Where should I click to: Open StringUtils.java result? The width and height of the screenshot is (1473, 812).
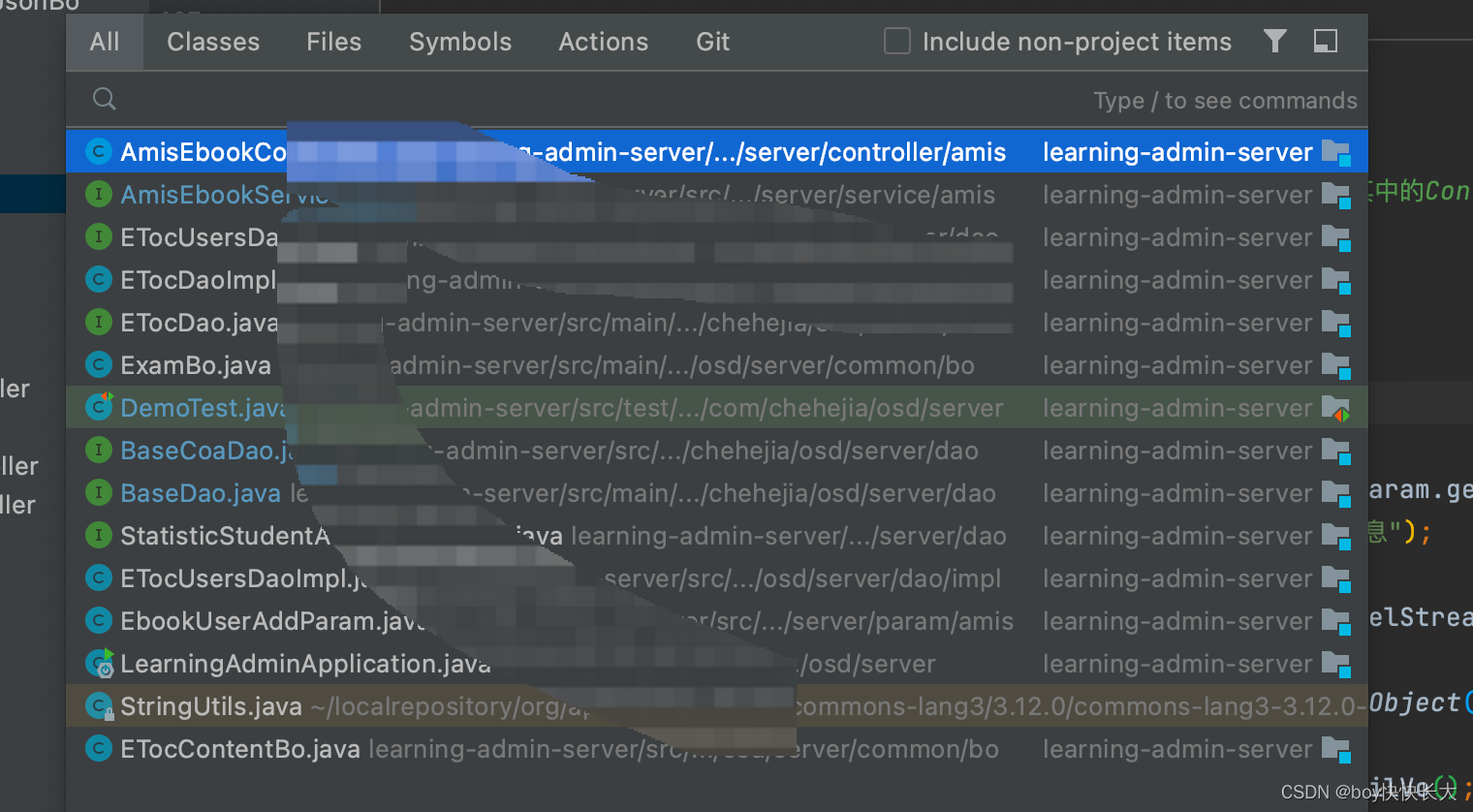pos(717,706)
